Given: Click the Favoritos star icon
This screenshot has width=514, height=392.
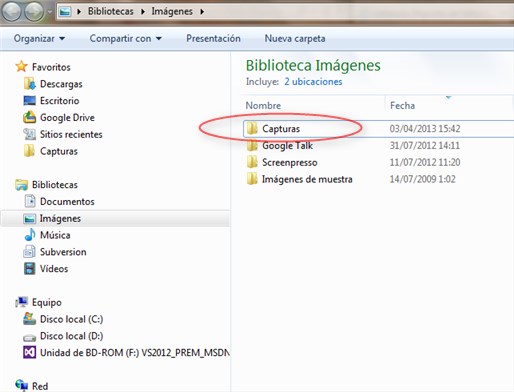Looking at the screenshot, I should (x=21, y=66).
